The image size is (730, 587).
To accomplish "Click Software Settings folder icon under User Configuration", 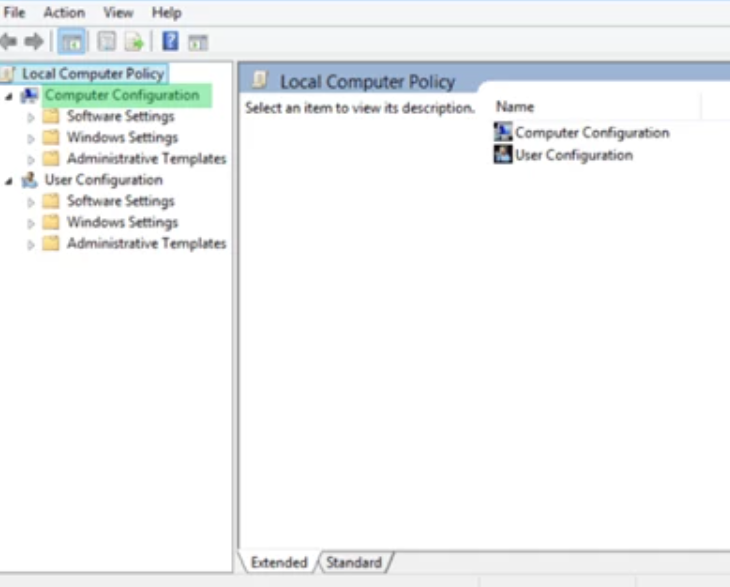I will [x=51, y=201].
